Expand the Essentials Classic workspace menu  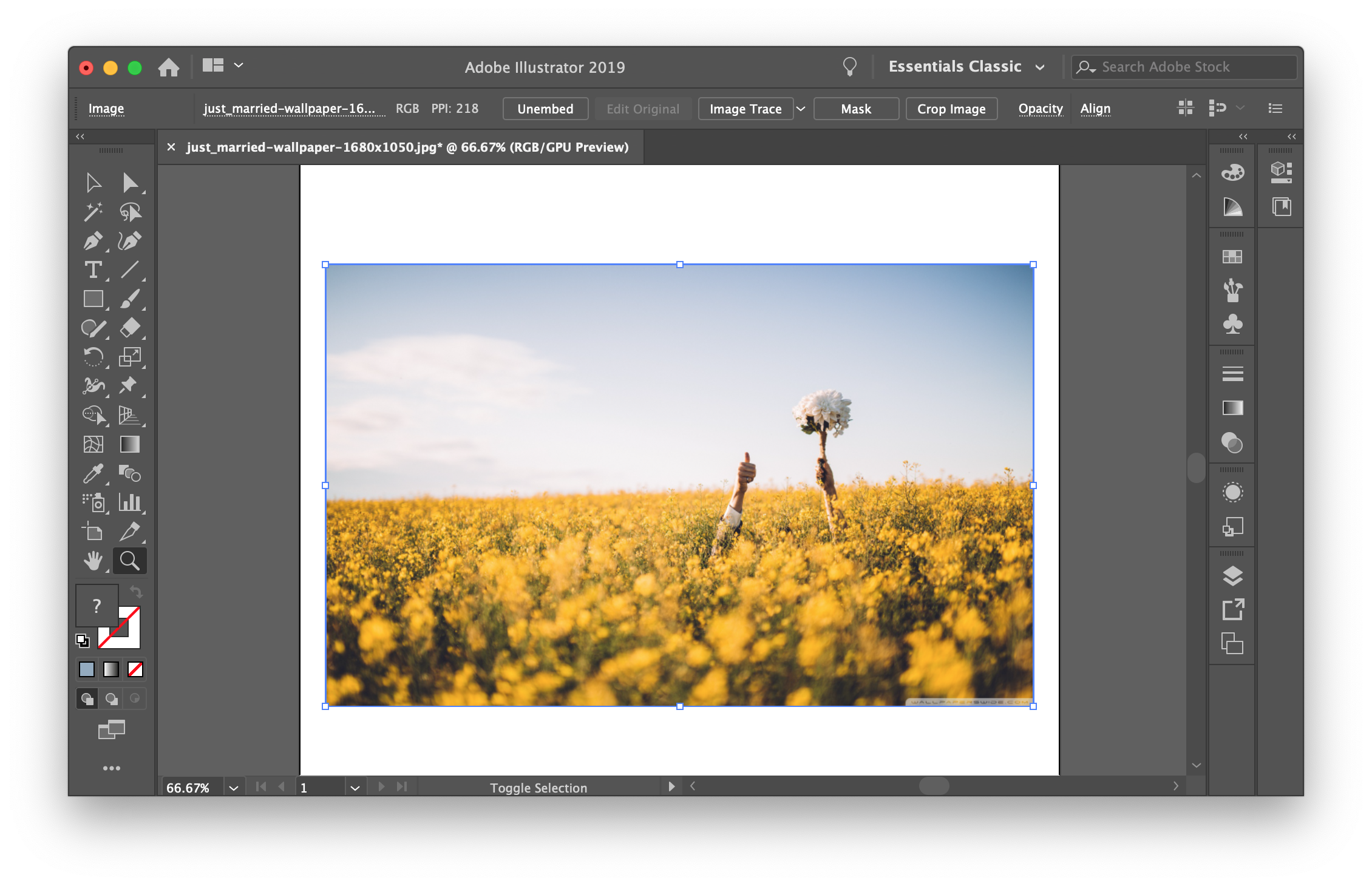tap(1040, 67)
